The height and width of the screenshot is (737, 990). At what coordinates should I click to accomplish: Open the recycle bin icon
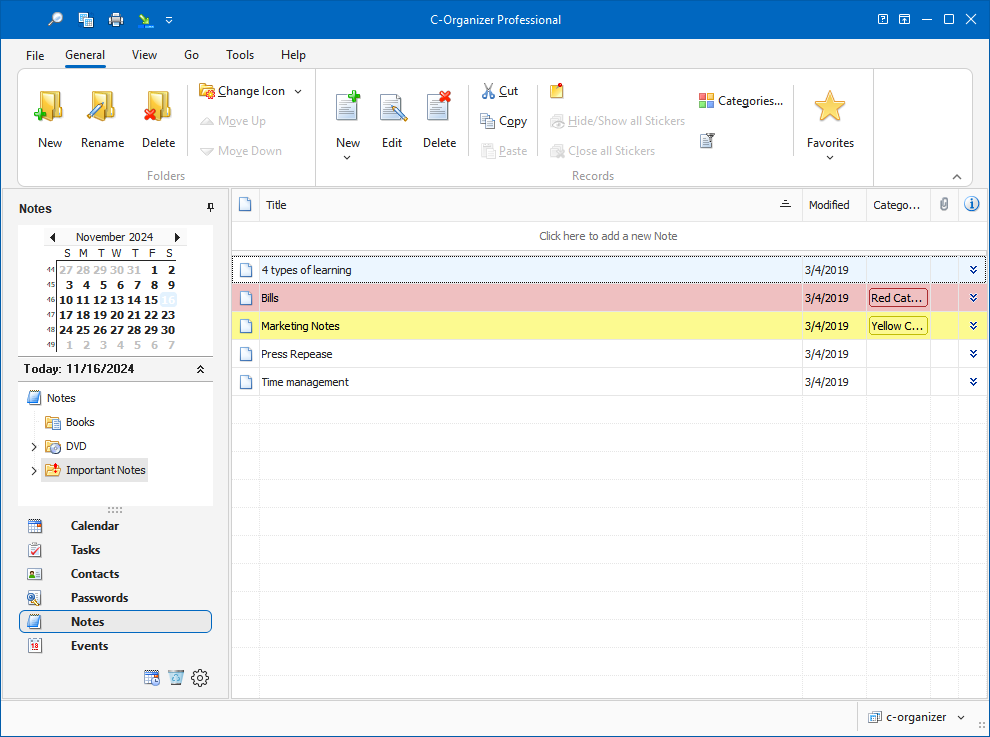[x=176, y=678]
